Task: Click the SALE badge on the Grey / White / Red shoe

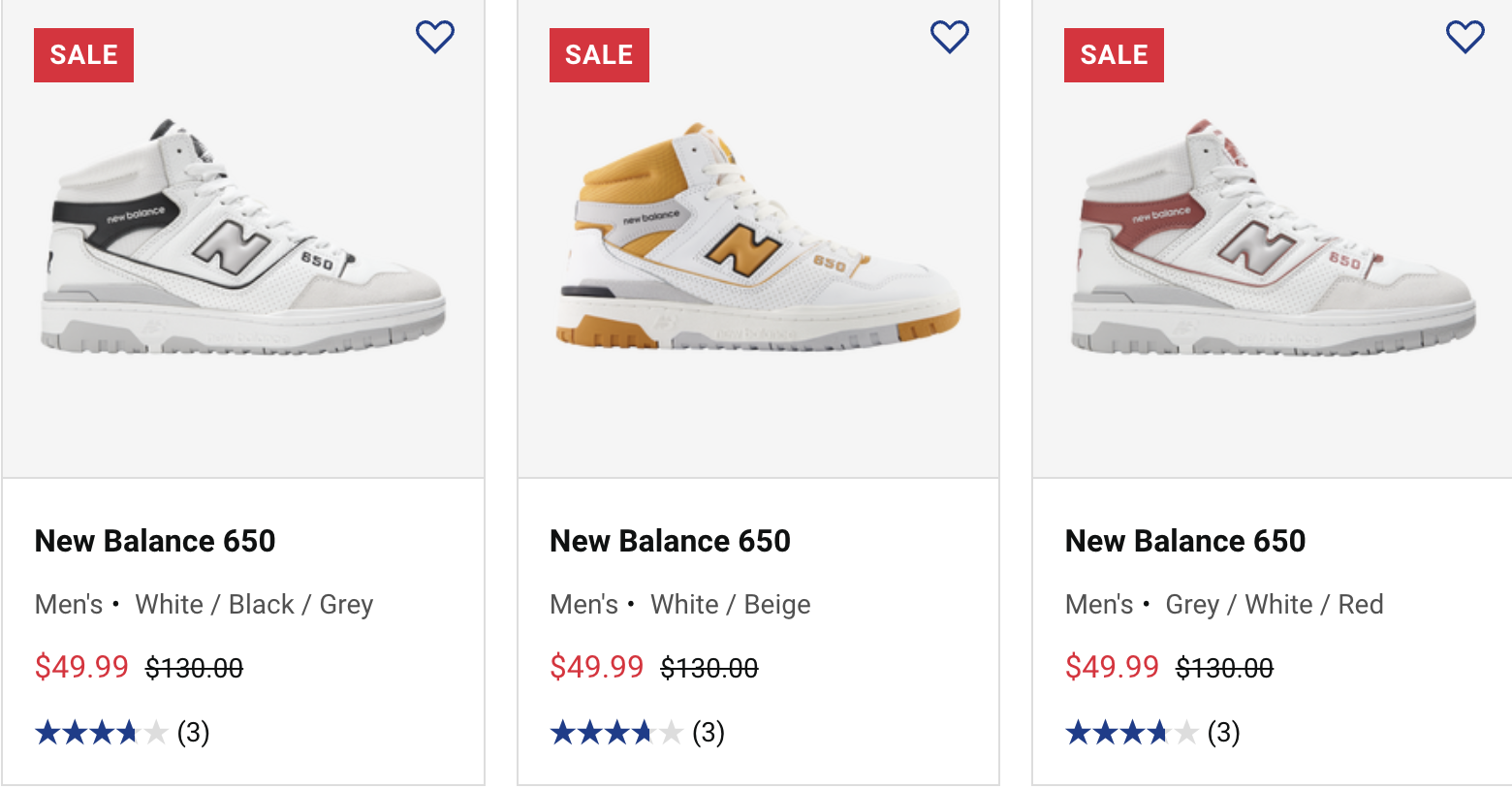Action: [x=1114, y=55]
